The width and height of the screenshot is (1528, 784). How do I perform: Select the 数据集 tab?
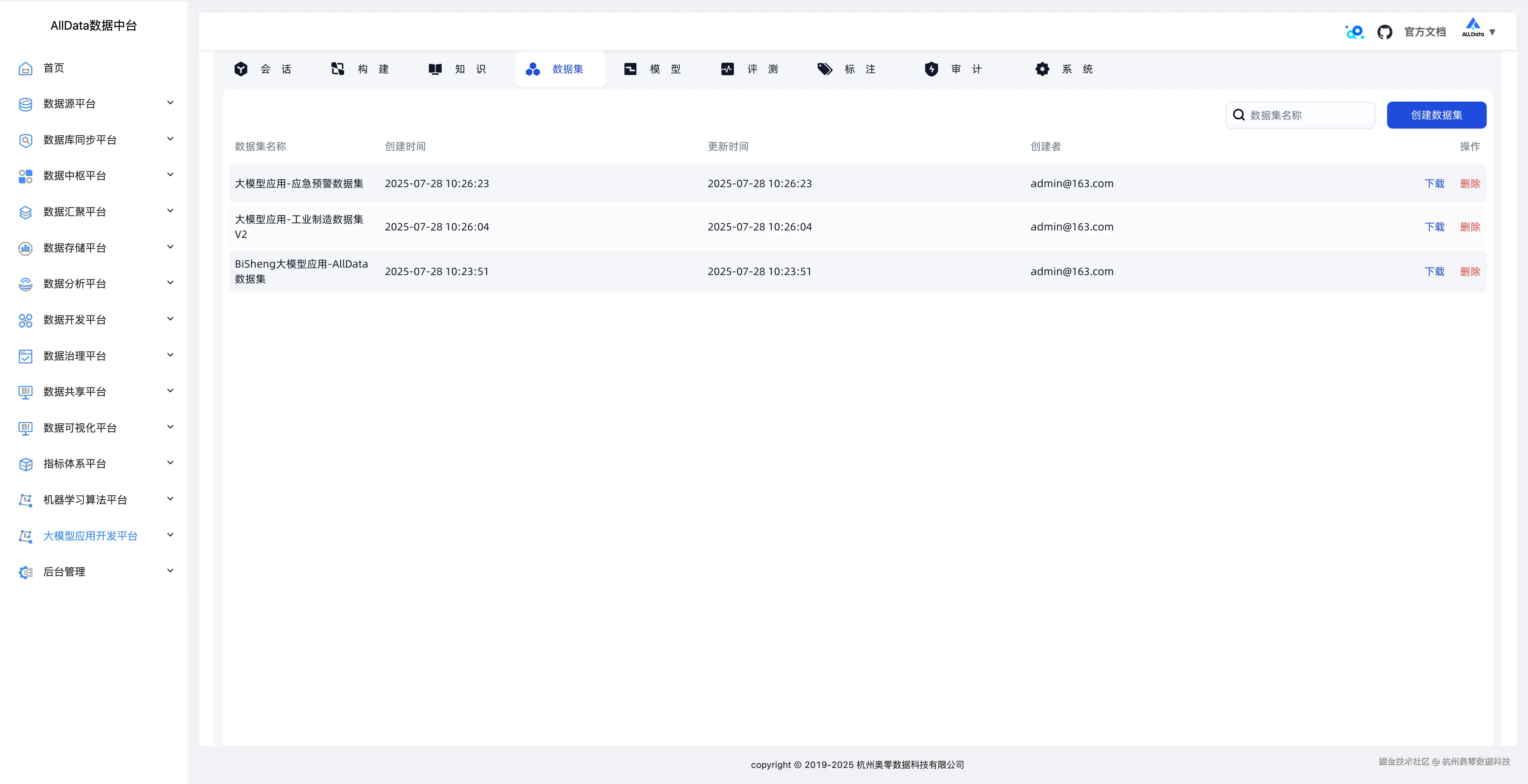[560, 70]
